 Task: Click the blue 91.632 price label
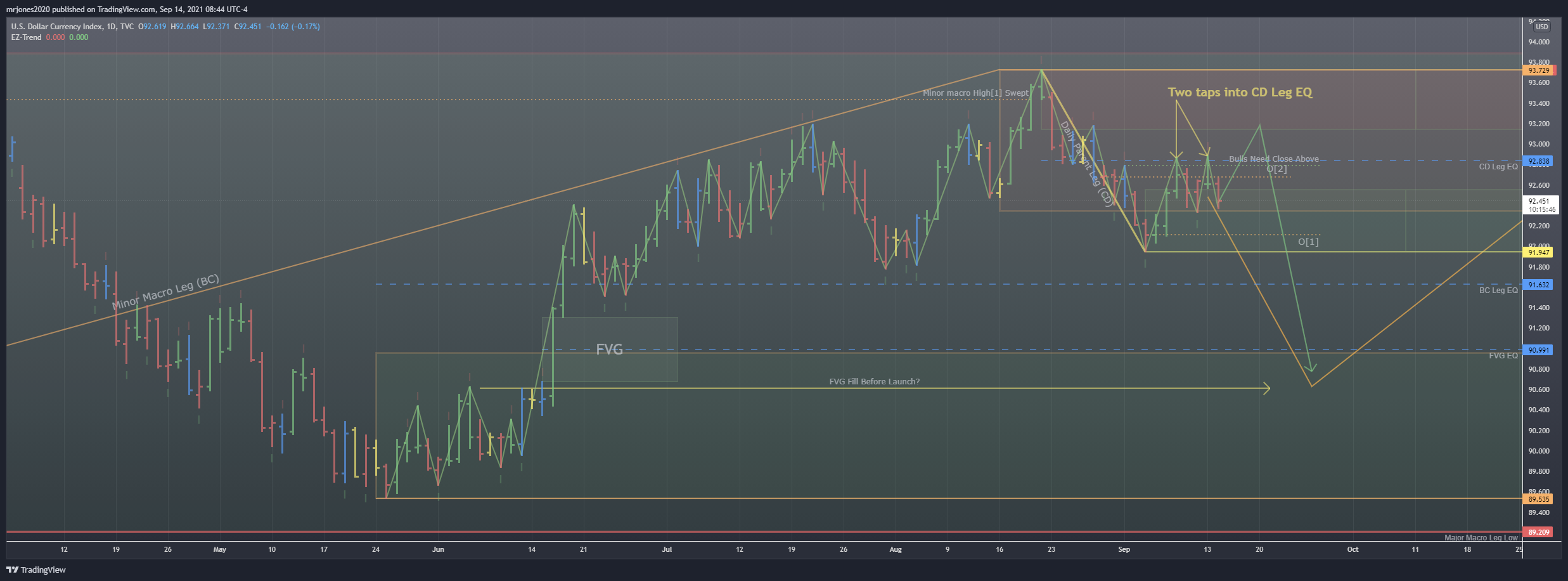[x=1539, y=285]
